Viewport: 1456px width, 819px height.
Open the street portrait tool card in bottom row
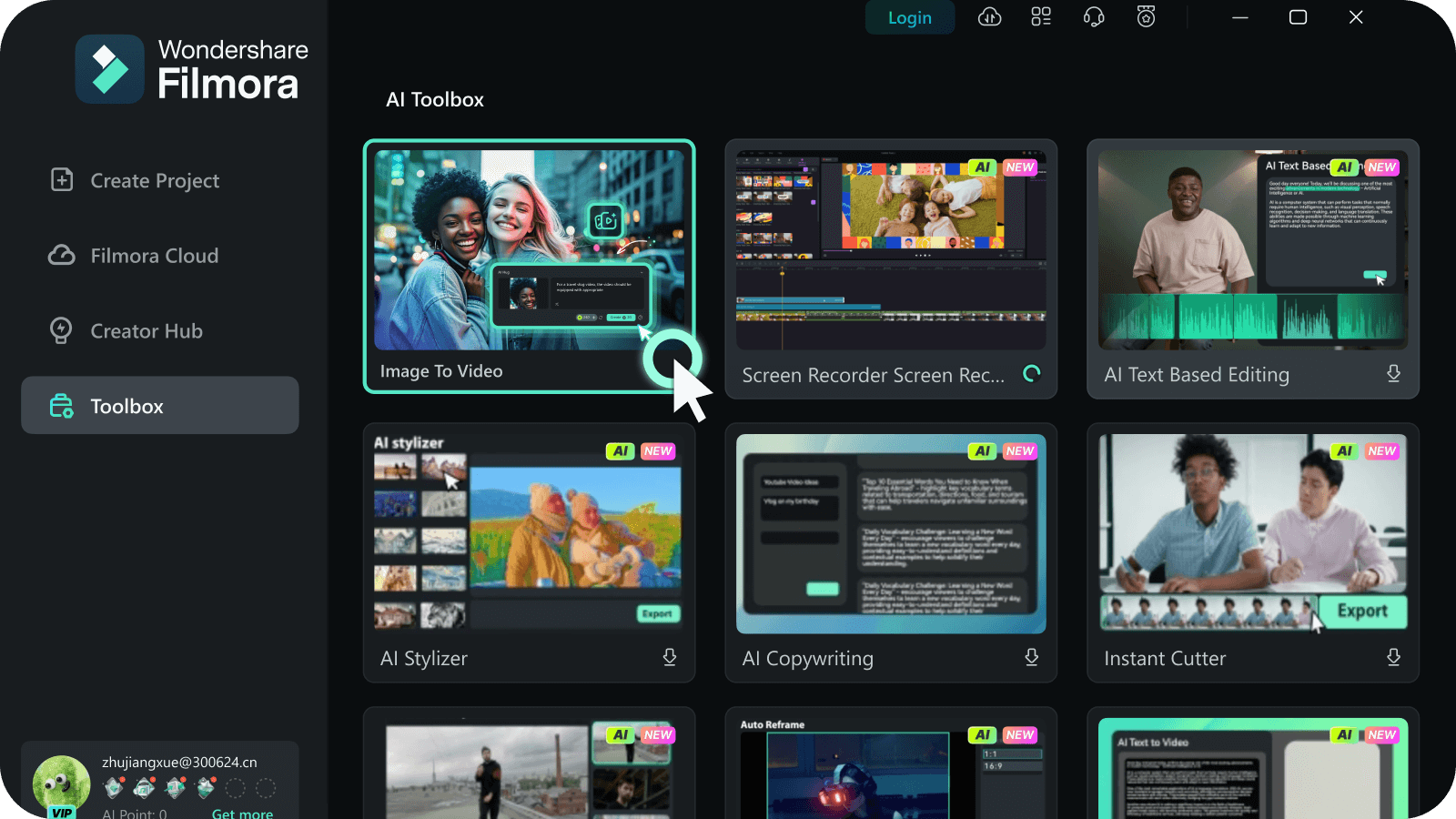529,763
